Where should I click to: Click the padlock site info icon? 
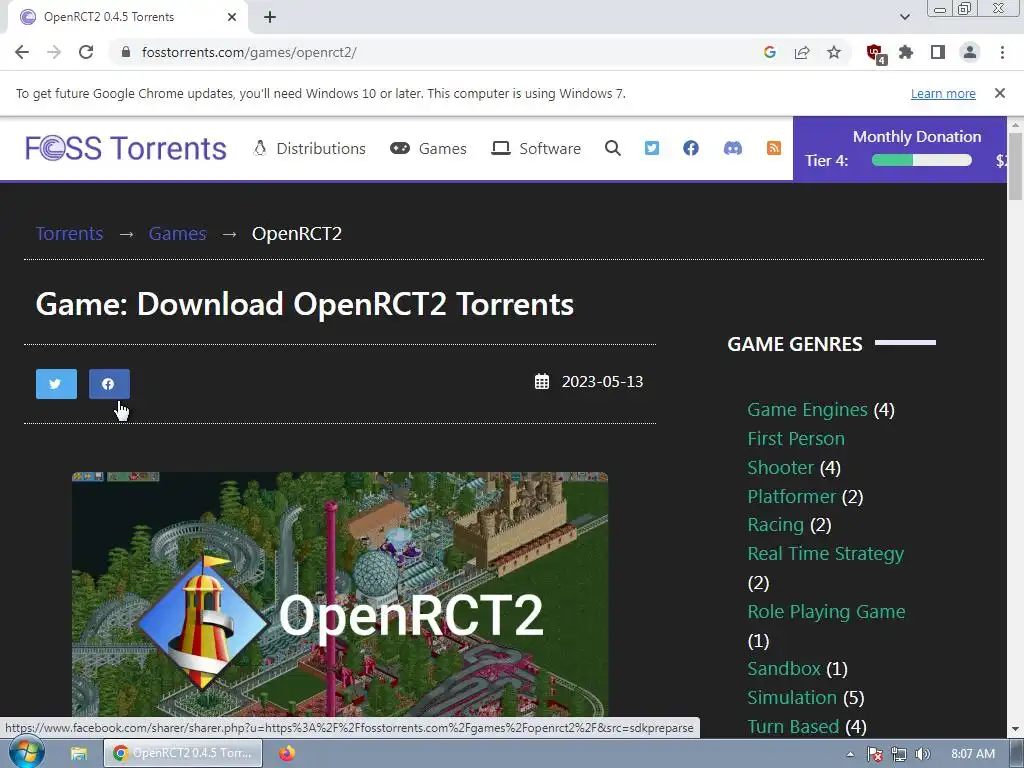pos(126,52)
